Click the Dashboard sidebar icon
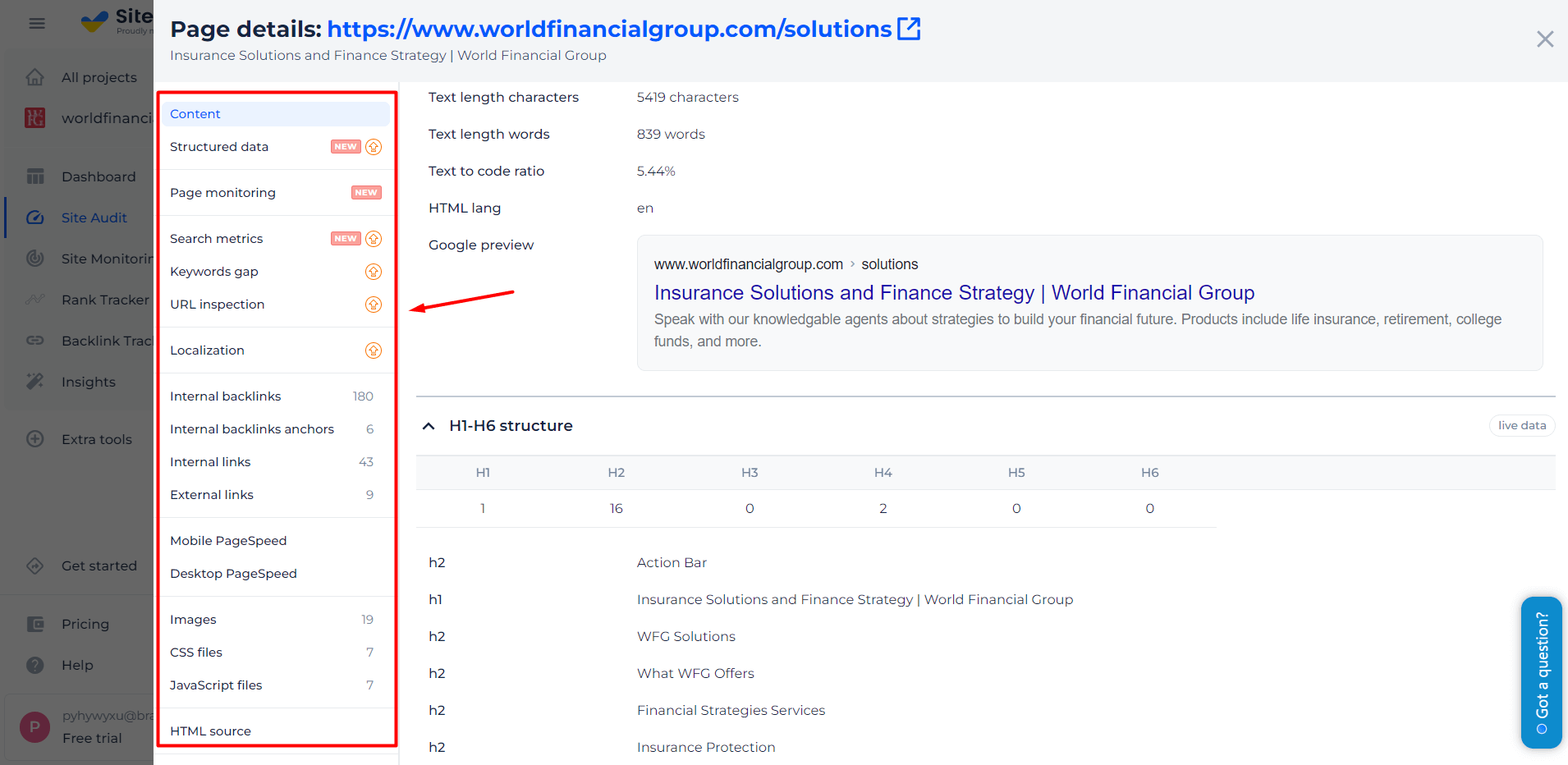 coord(34,176)
